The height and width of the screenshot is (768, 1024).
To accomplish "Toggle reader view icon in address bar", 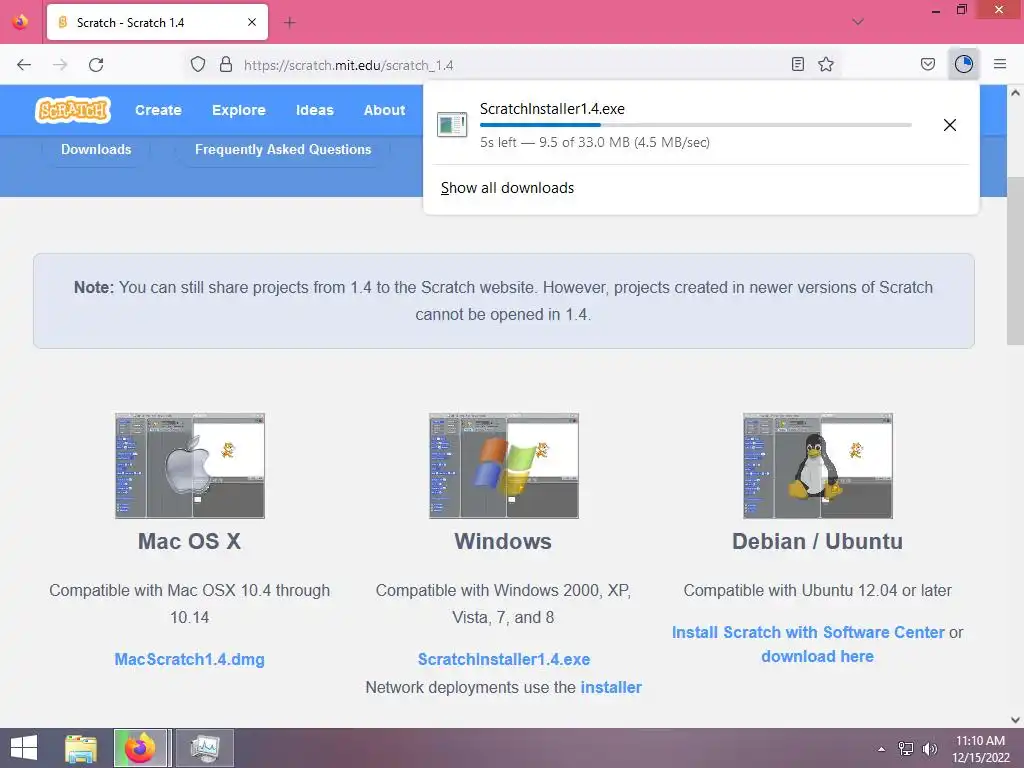I will pos(797,64).
